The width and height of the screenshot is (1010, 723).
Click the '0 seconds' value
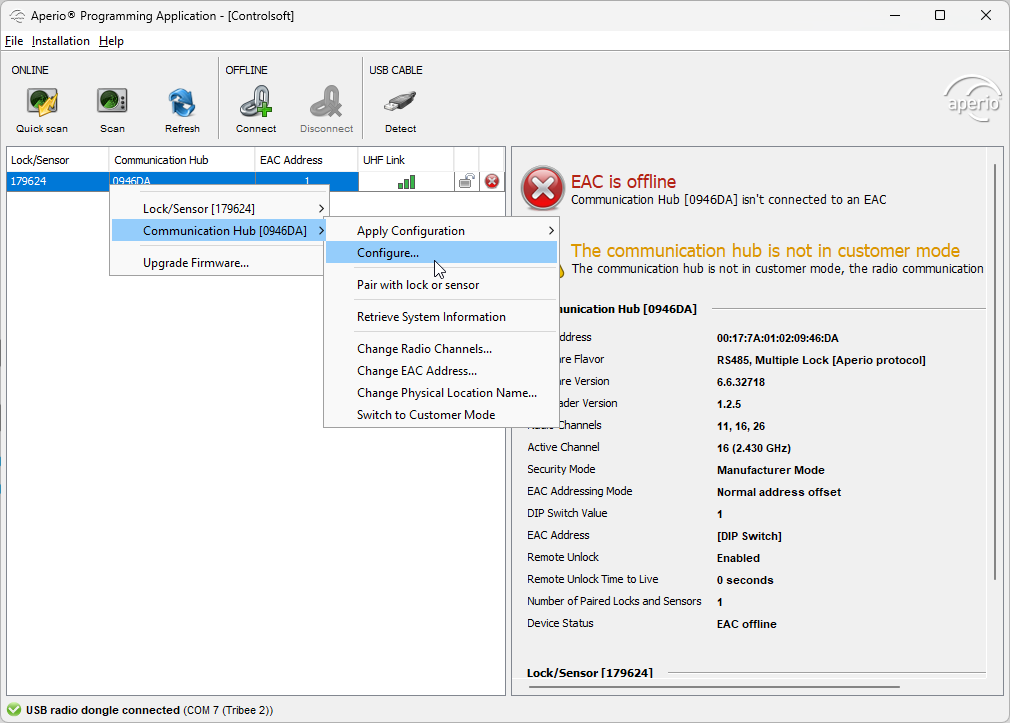745,580
